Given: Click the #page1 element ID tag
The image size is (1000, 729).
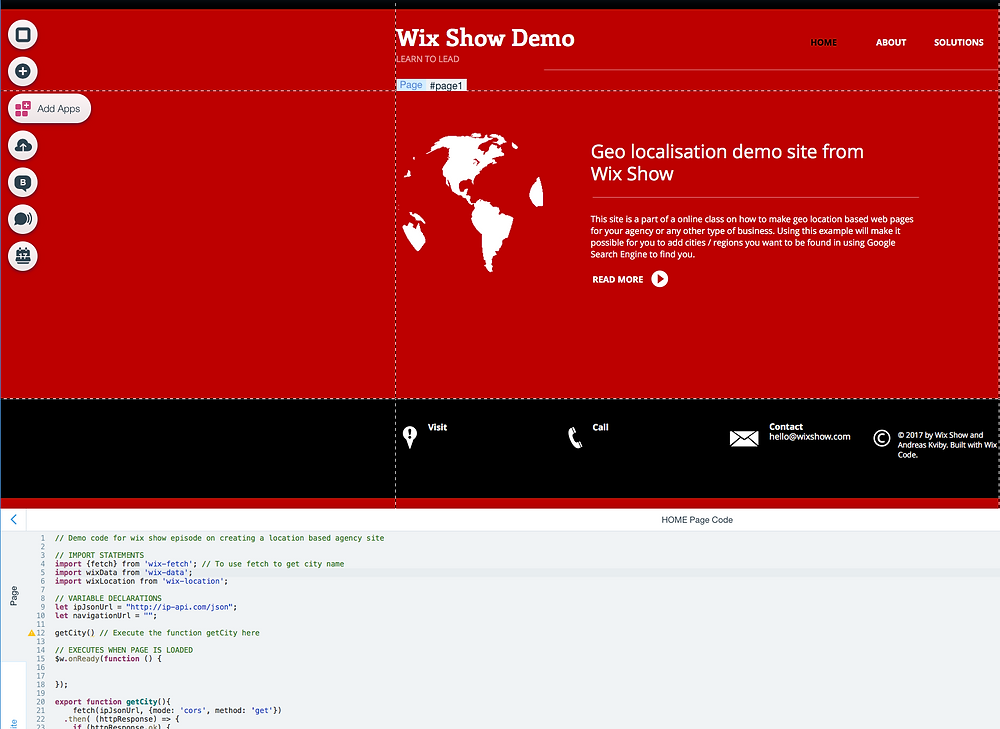Looking at the screenshot, I should coord(446,85).
